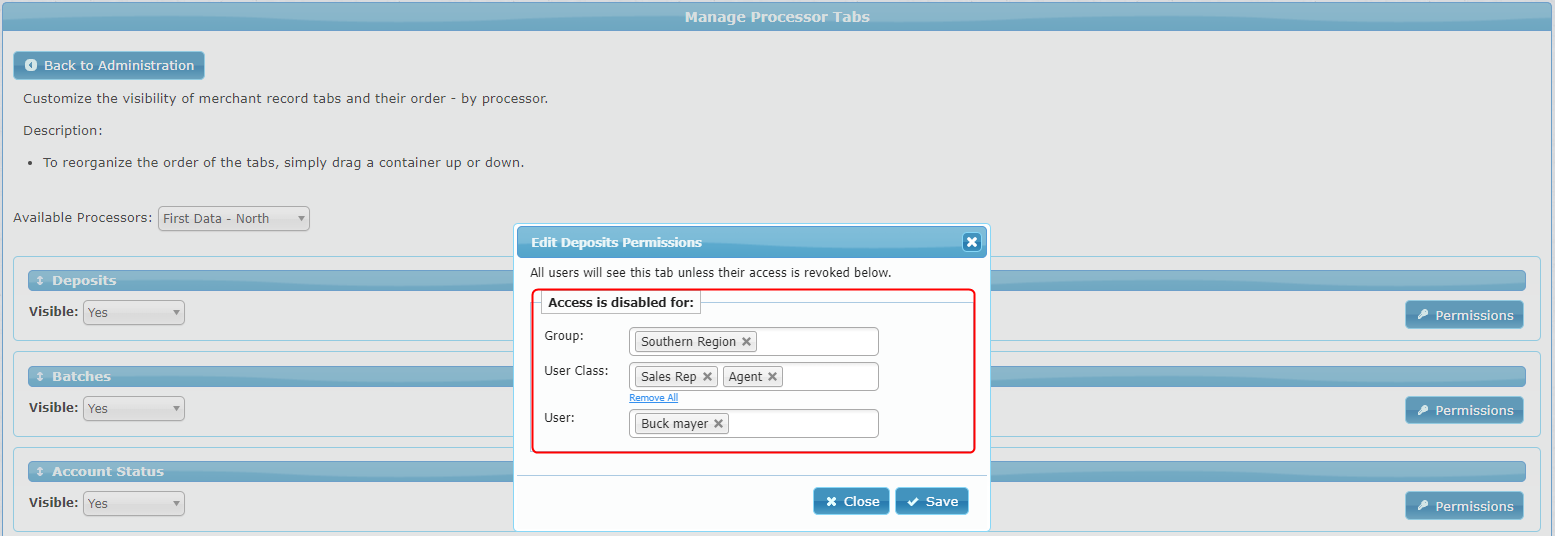Click the Edit Deposits Permissions title bar
This screenshot has height=536, width=1555.
(752, 242)
